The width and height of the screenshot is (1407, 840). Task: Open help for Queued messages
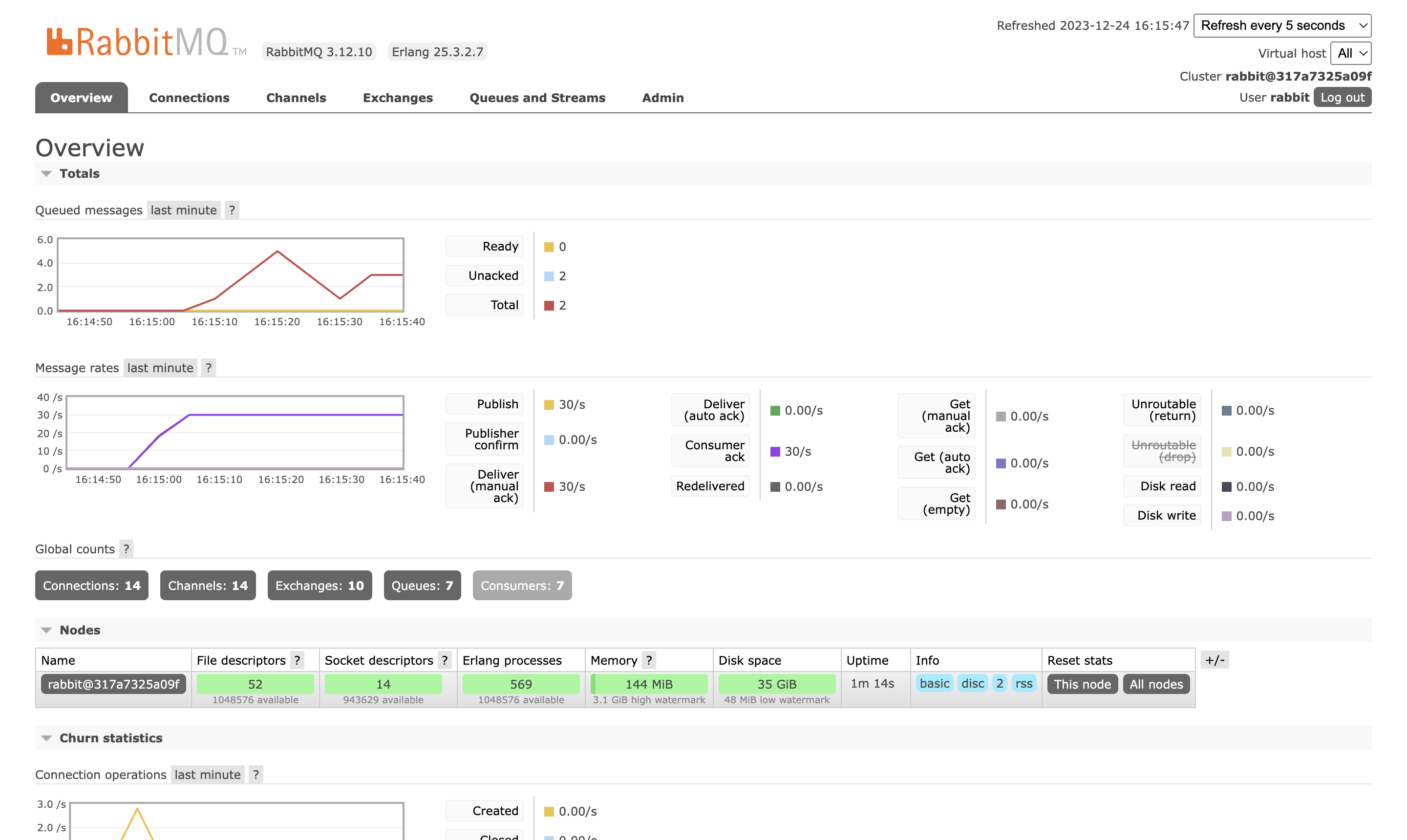point(232,210)
